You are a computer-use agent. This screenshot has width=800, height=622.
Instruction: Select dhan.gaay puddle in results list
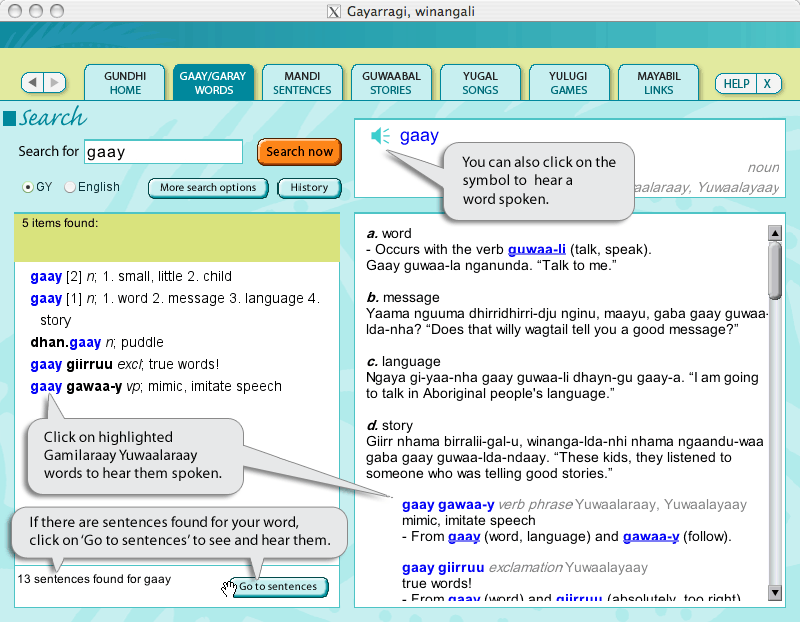click(97, 342)
